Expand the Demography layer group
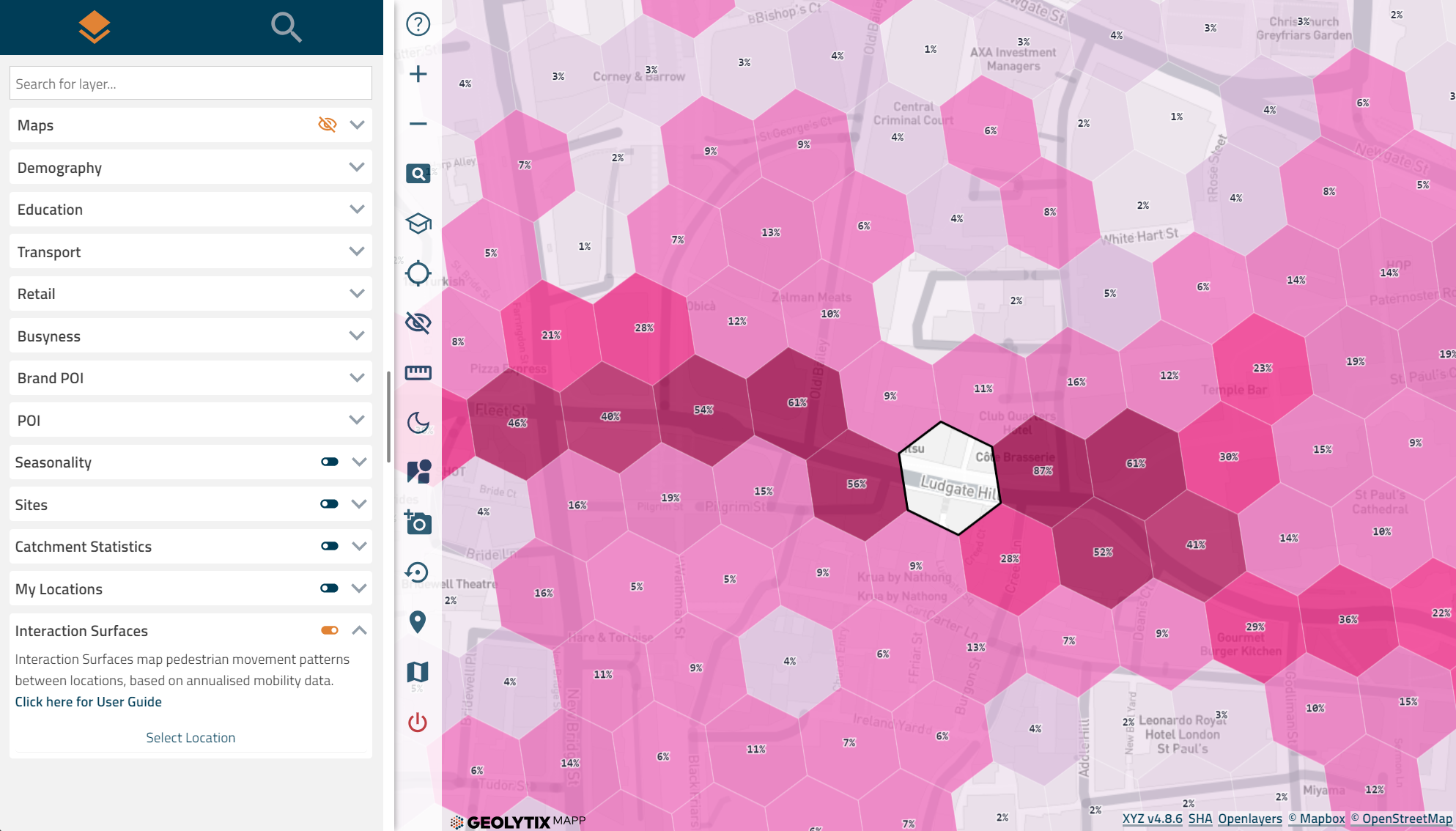Image resolution: width=1456 pixels, height=831 pixels. click(357, 168)
